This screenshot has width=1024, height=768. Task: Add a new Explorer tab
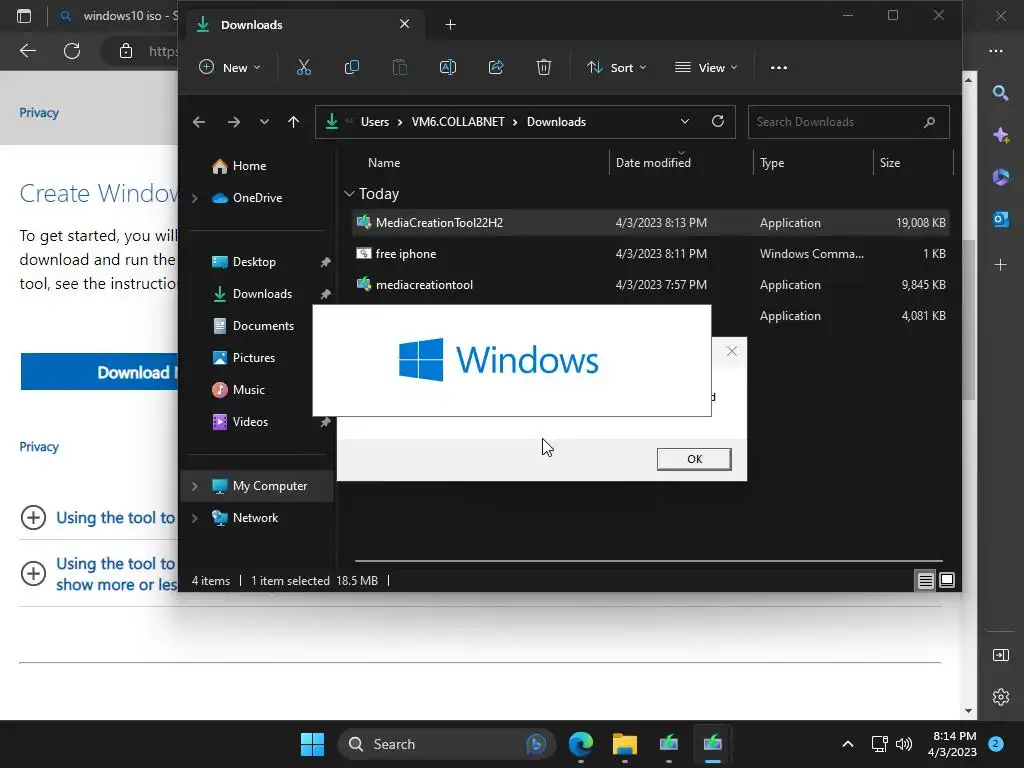[450, 25]
